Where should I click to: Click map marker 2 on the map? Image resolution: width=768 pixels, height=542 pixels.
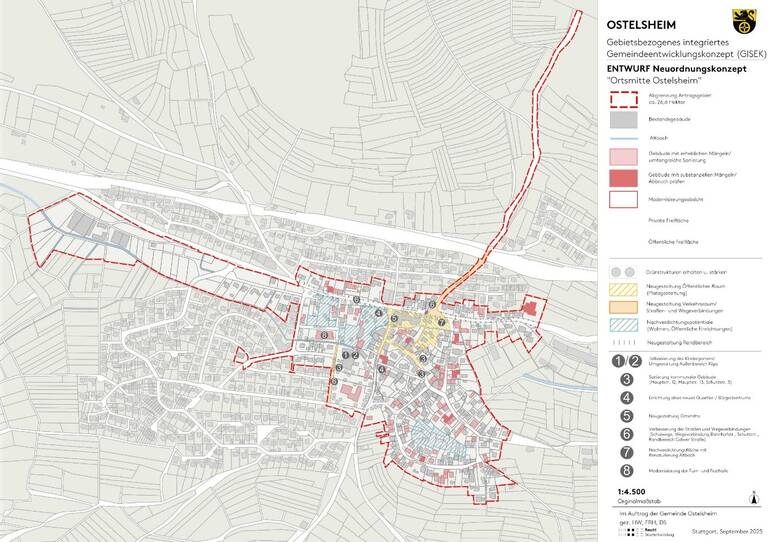[355, 355]
